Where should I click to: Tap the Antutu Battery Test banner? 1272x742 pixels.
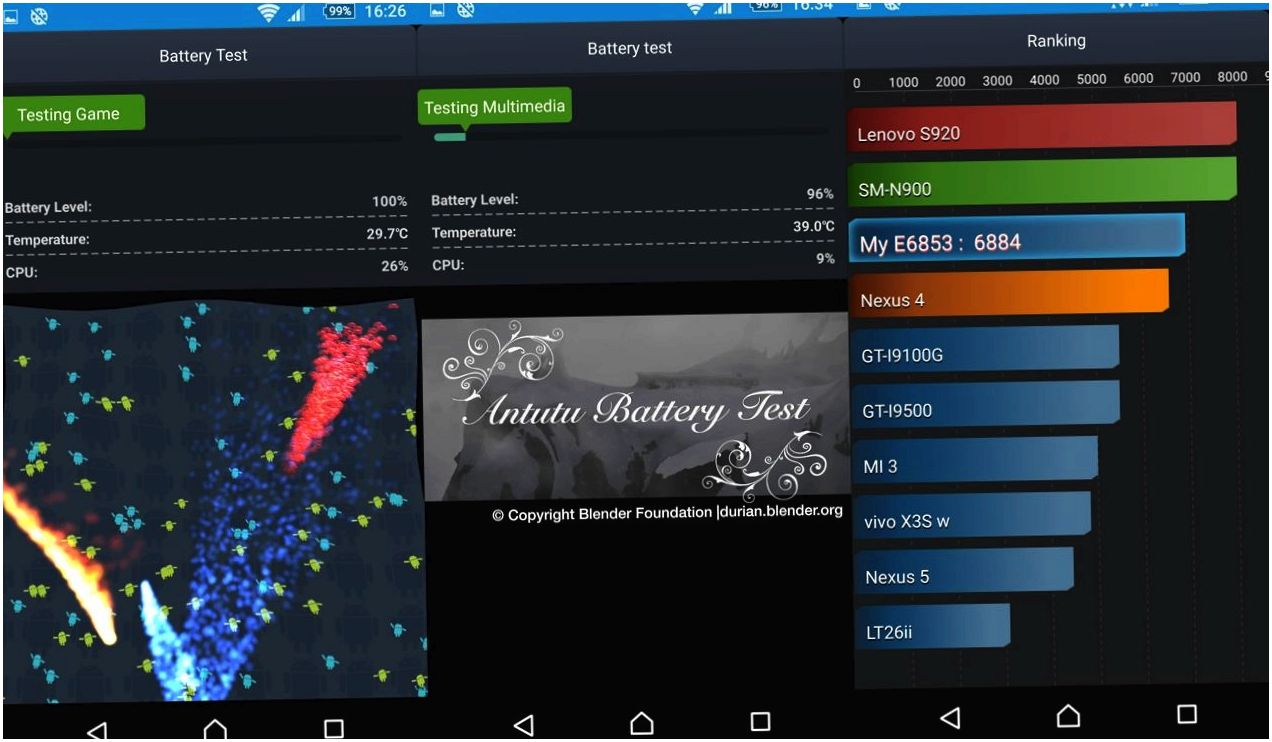click(635, 408)
